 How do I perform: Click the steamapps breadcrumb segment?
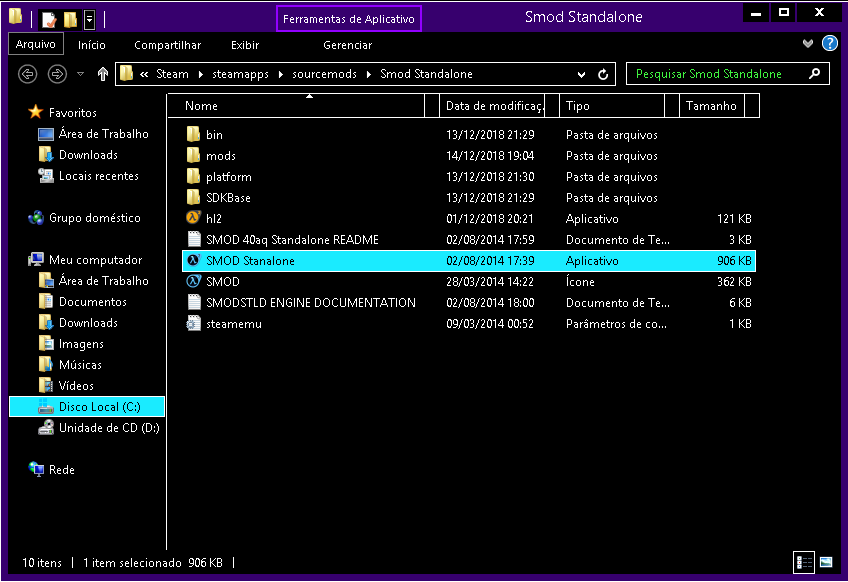tap(240, 74)
